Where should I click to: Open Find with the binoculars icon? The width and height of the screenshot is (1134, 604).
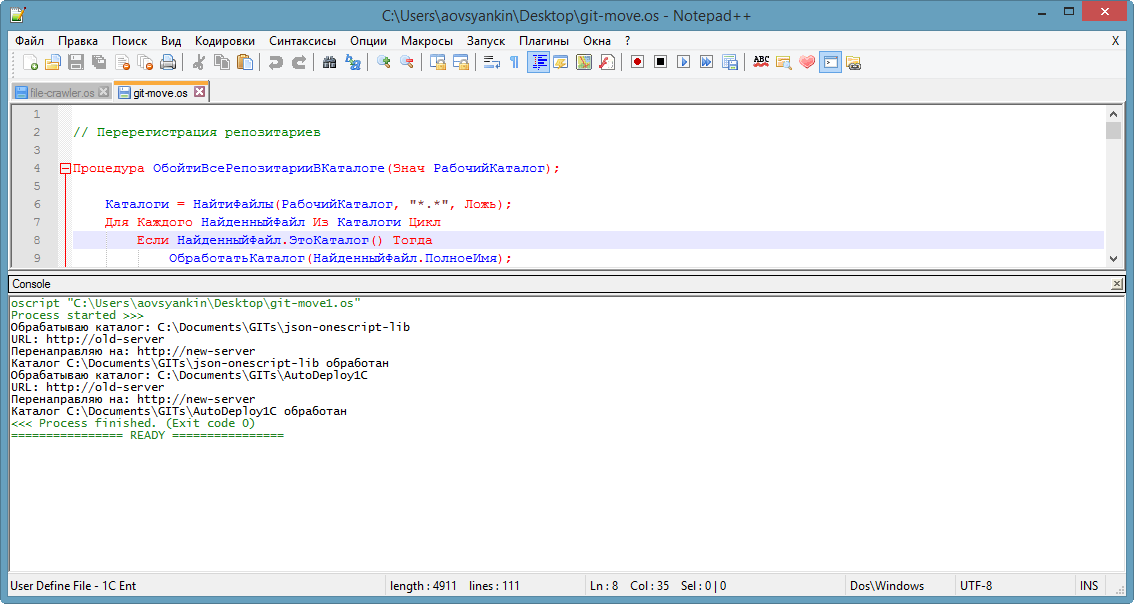[329, 63]
